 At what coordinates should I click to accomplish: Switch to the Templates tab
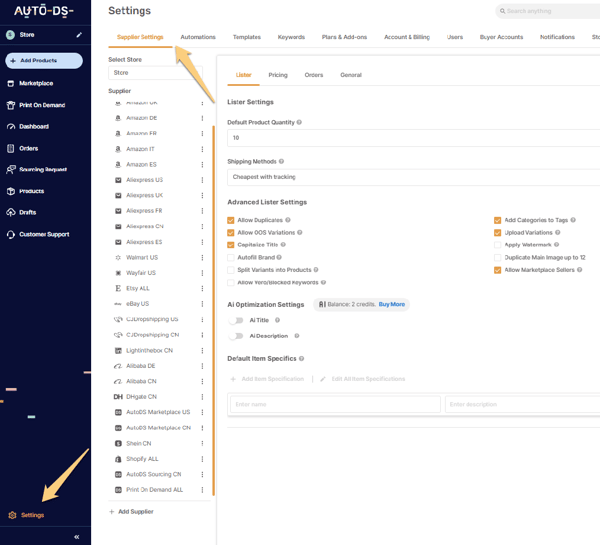click(x=246, y=37)
